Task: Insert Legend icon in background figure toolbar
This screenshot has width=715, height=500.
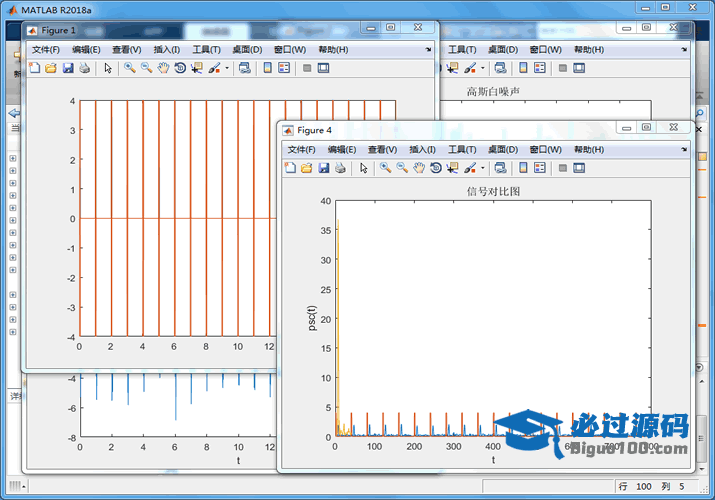Action: coord(540,68)
